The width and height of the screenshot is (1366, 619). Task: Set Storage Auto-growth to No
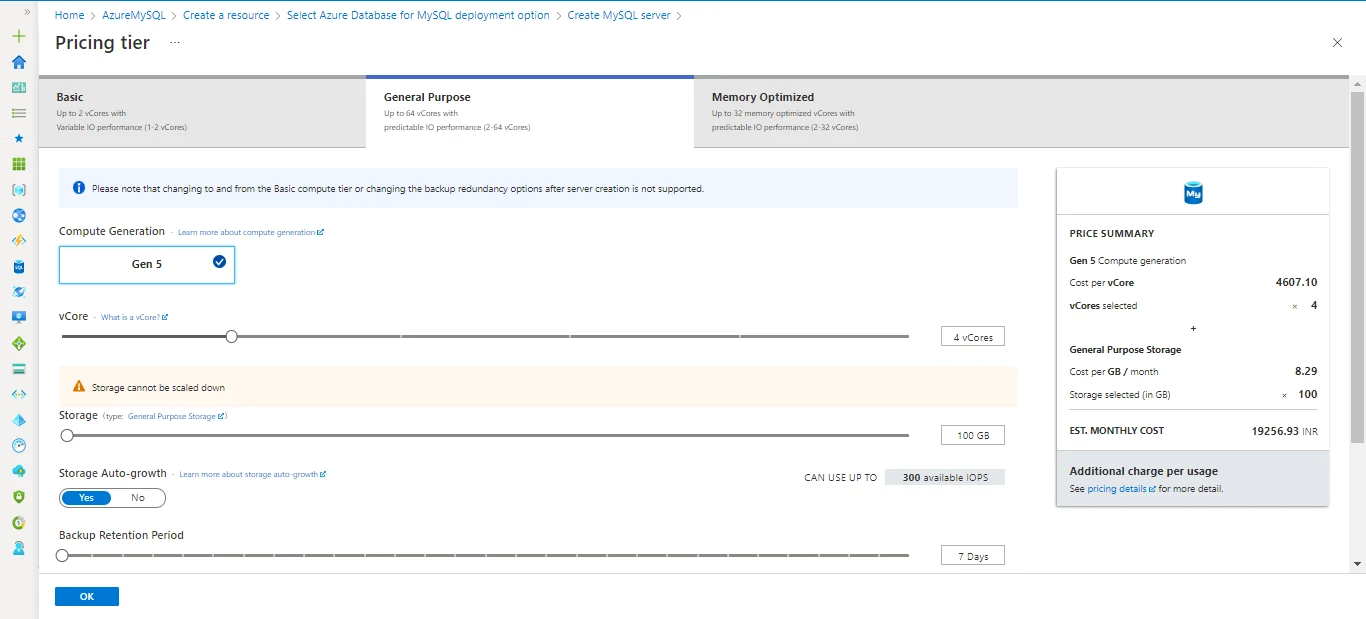138,497
